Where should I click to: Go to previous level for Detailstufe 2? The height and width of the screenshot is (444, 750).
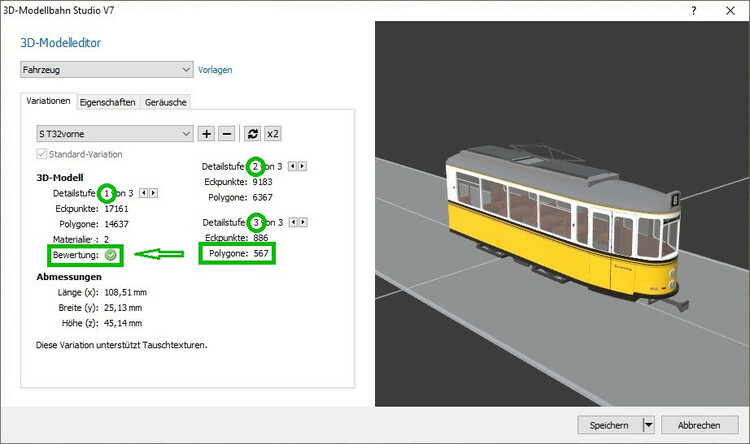[x=291, y=166]
